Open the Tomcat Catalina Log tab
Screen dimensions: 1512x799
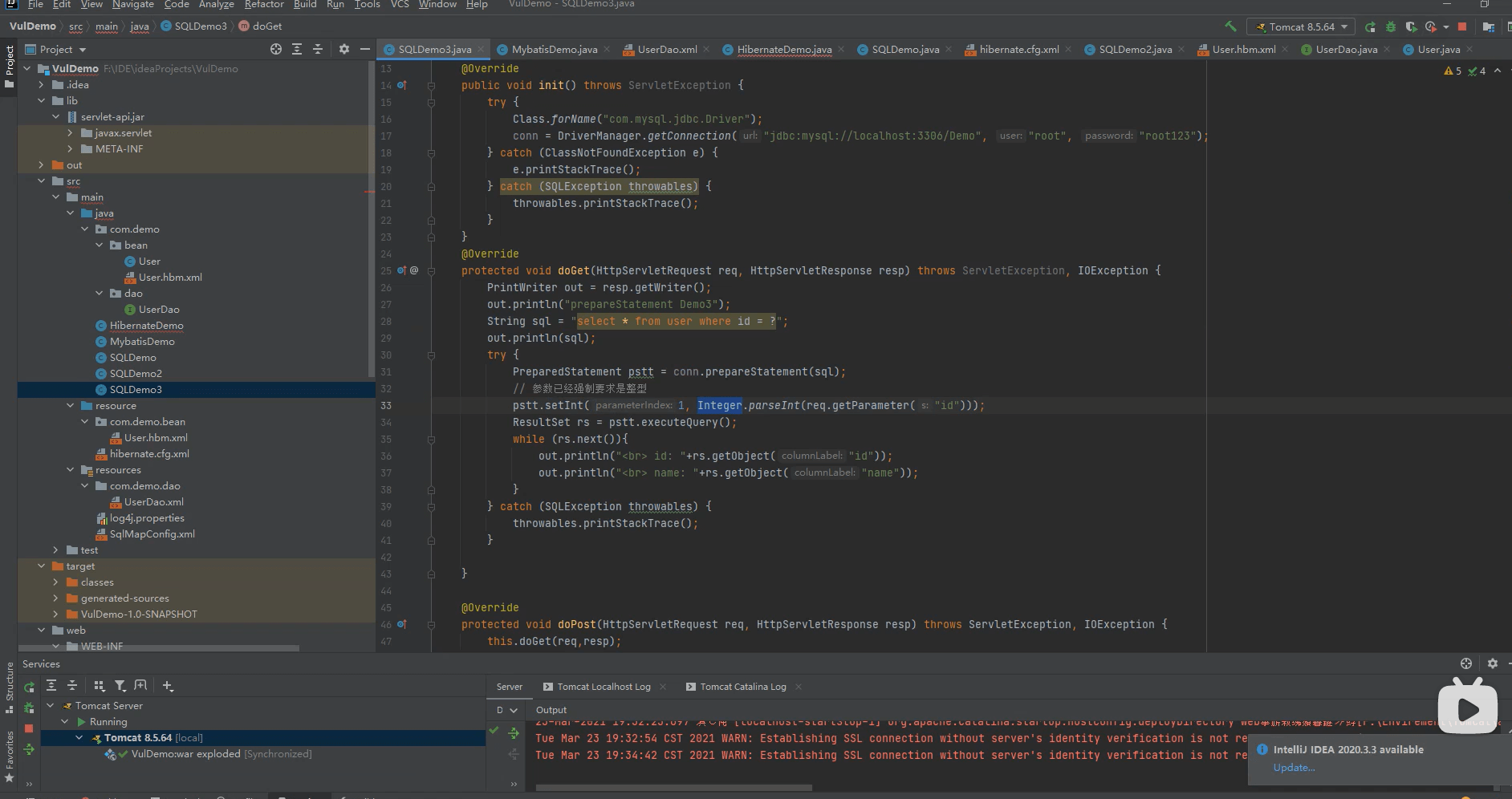742,687
